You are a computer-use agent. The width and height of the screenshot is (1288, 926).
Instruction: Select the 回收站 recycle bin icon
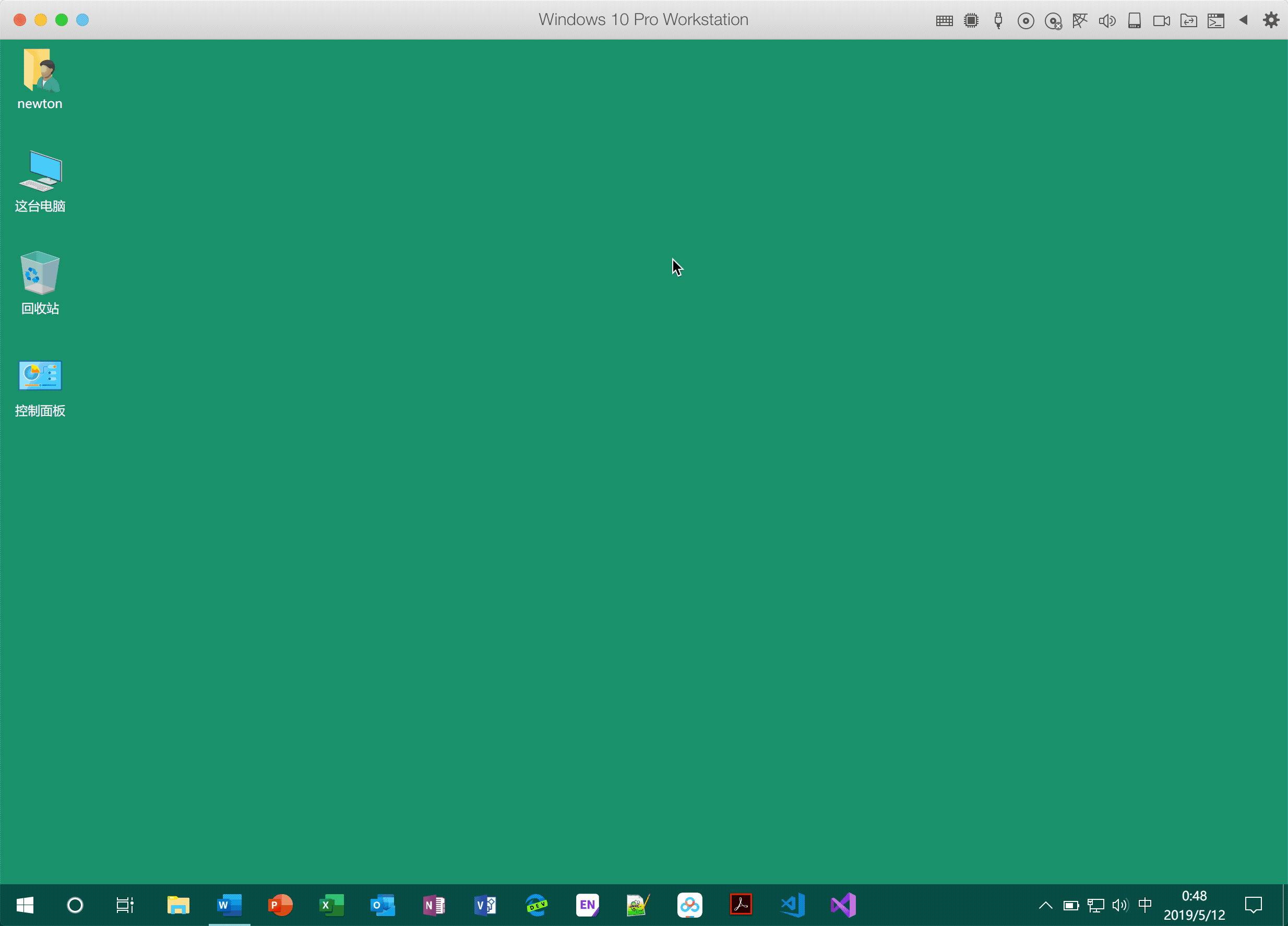40,273
